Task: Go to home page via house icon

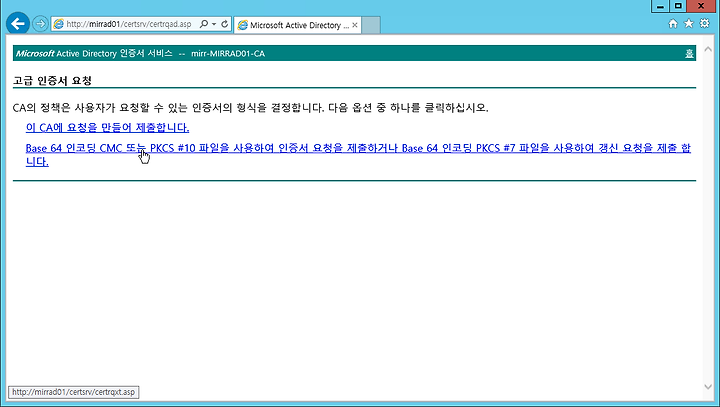Action: [x=673, y=23]
